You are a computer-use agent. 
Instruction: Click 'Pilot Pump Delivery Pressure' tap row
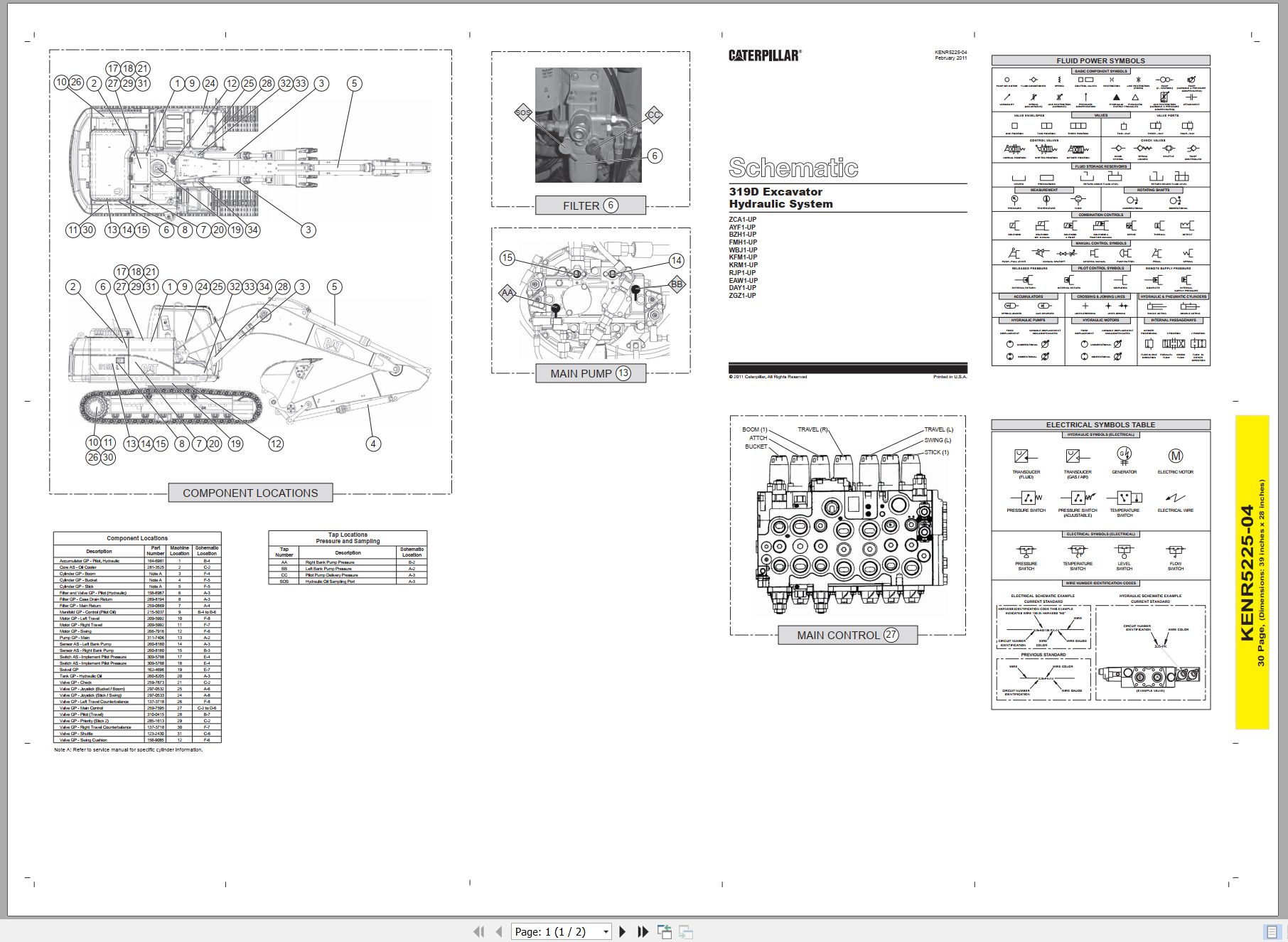(348, 575)
